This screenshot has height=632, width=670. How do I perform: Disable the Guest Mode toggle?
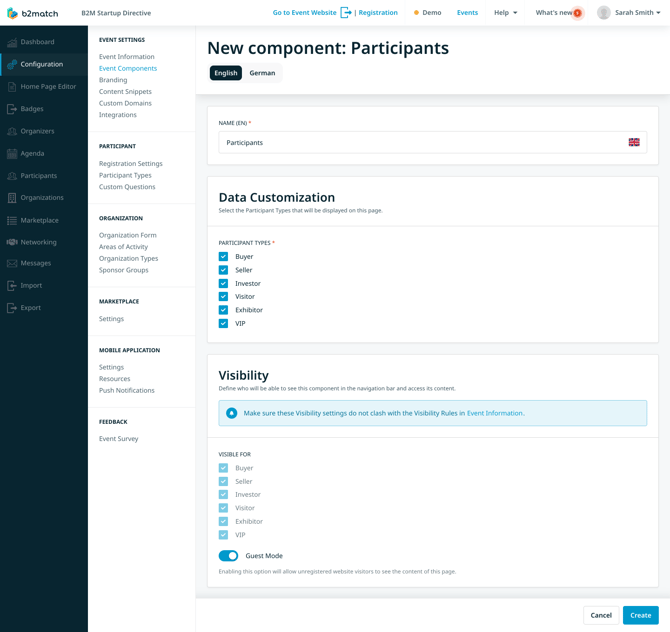(x=228, y=556)
